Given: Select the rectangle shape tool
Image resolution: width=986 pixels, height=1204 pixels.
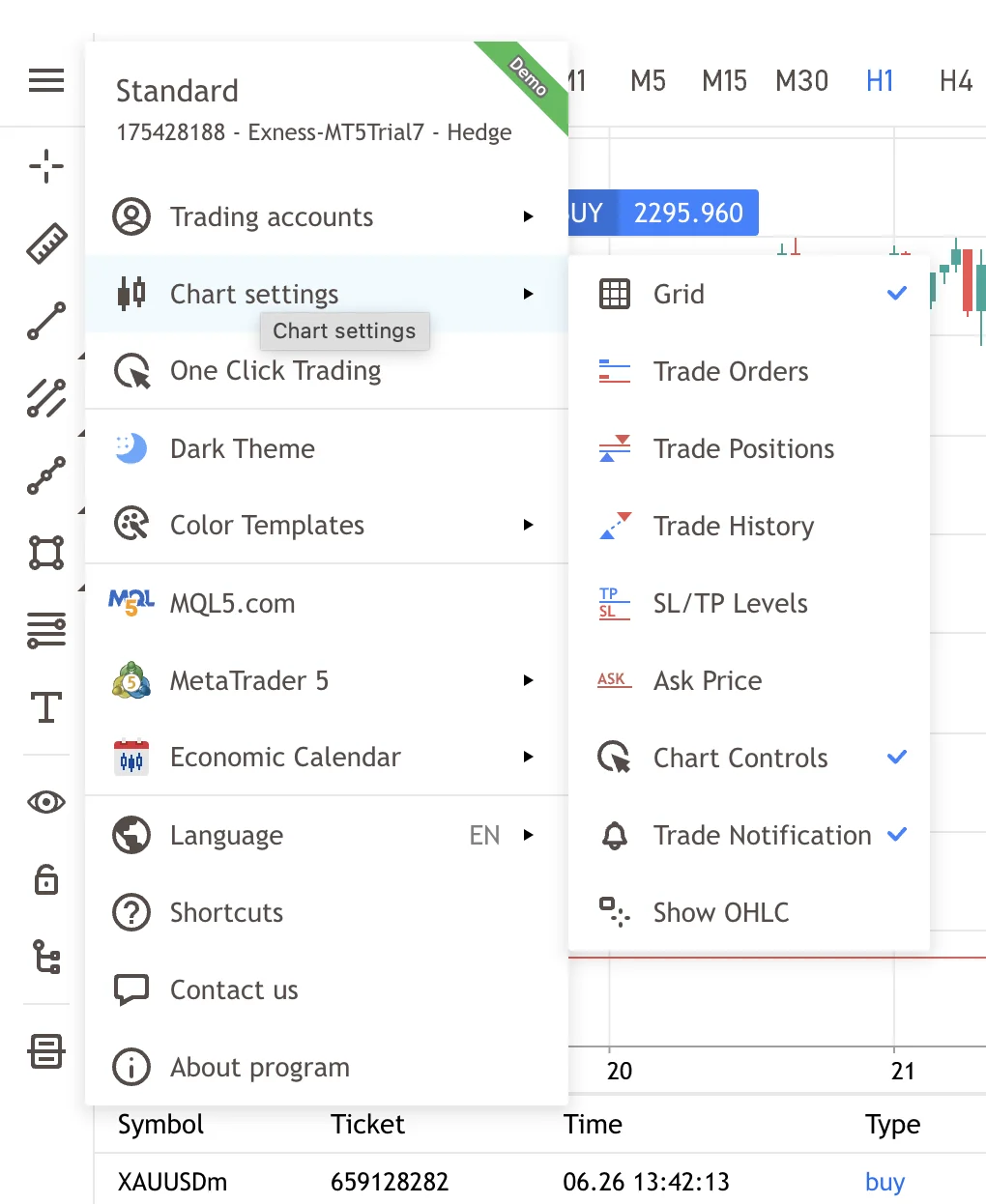Looking at the screenshot, I should click(x=46, y=553).
